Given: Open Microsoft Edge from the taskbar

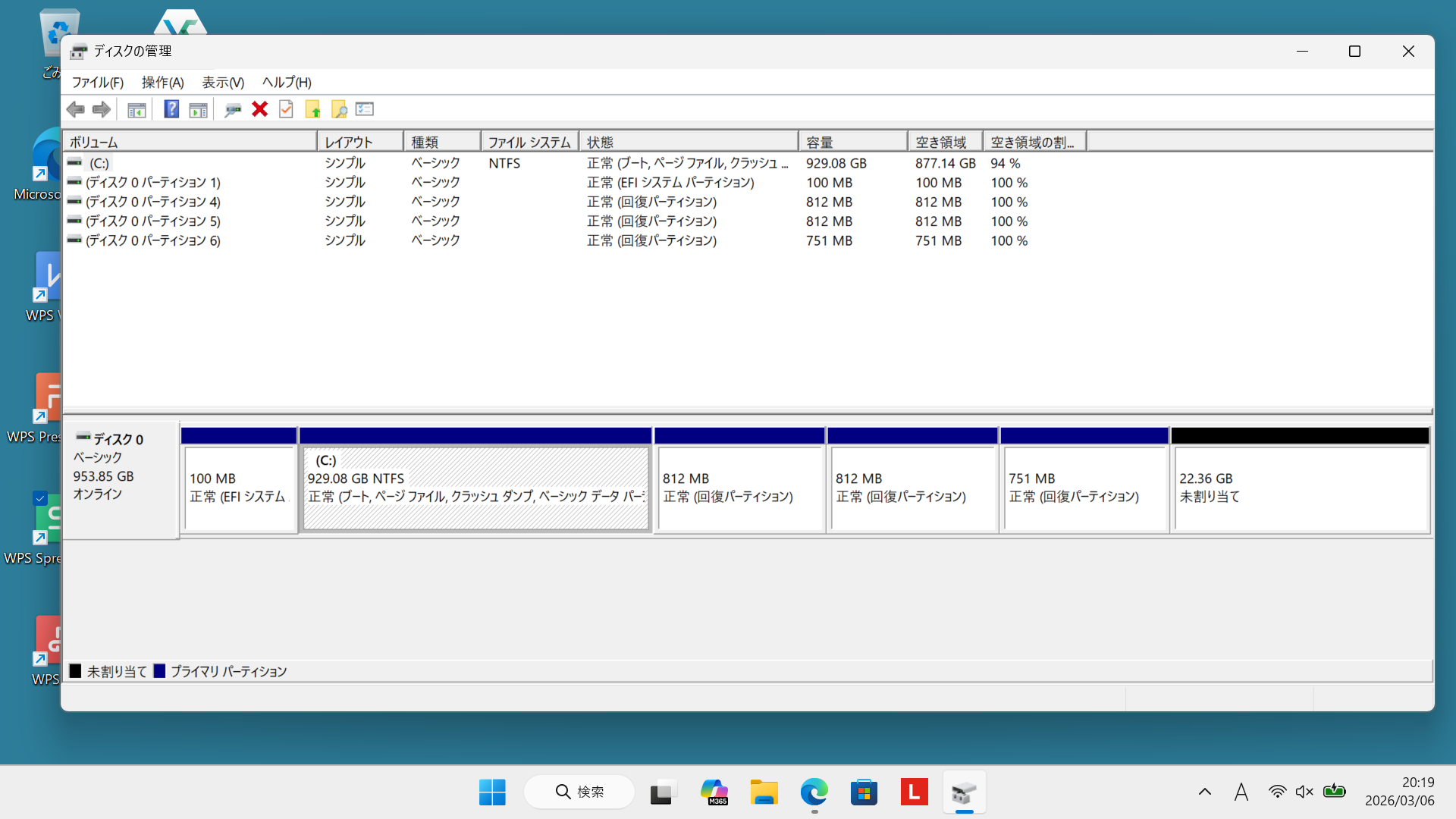Looking at the screenshot, I should [x=814, y=792].
